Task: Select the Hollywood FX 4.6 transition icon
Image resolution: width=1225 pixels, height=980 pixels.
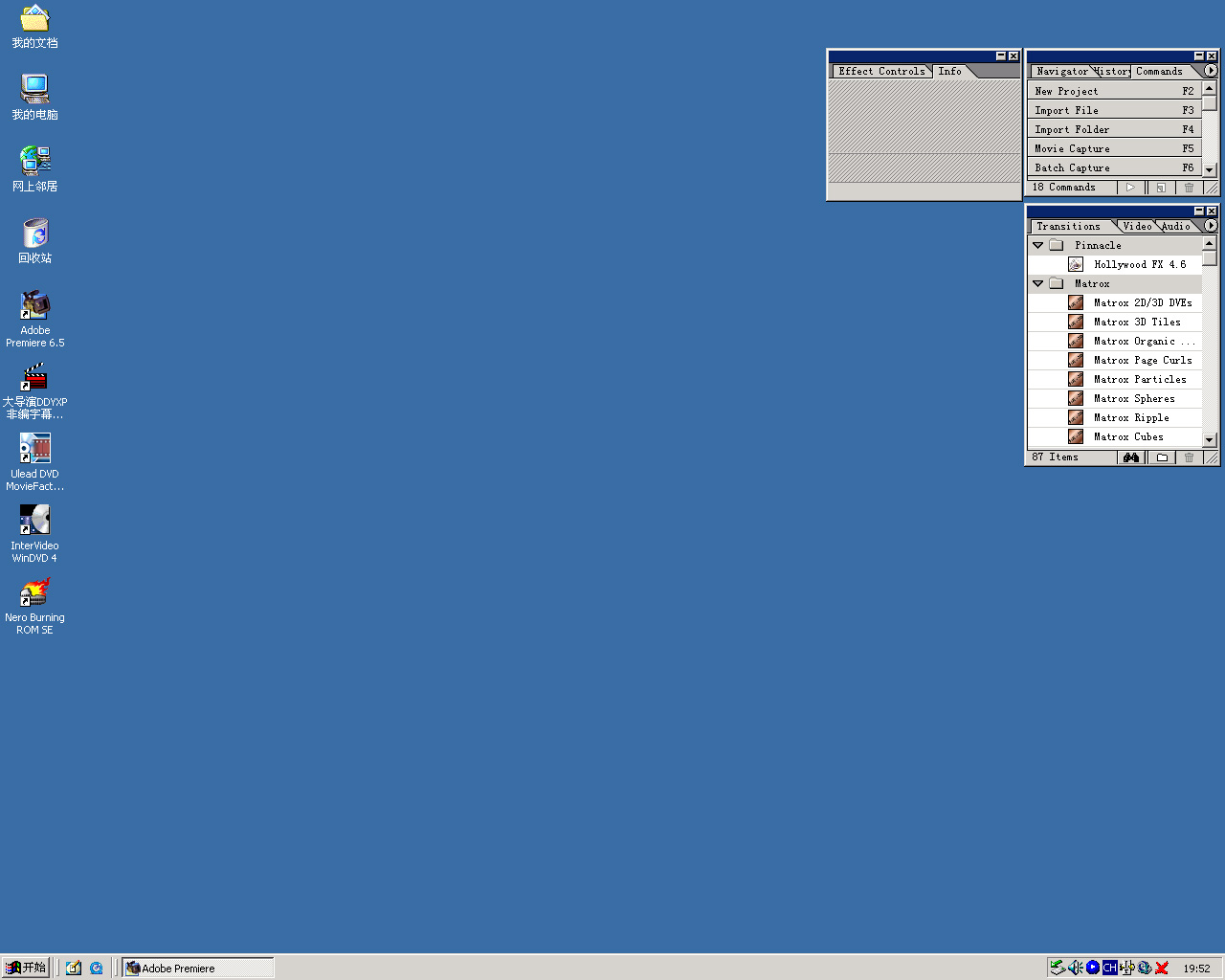Action: point(1076,264)
